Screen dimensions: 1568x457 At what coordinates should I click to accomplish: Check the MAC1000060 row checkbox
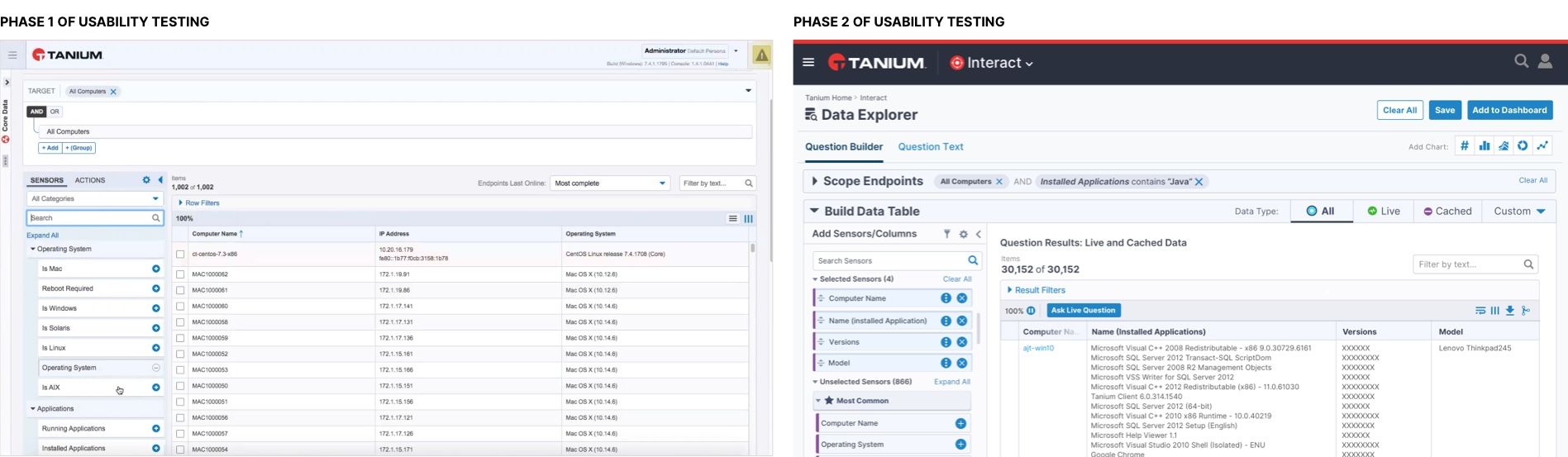(180, 306)
